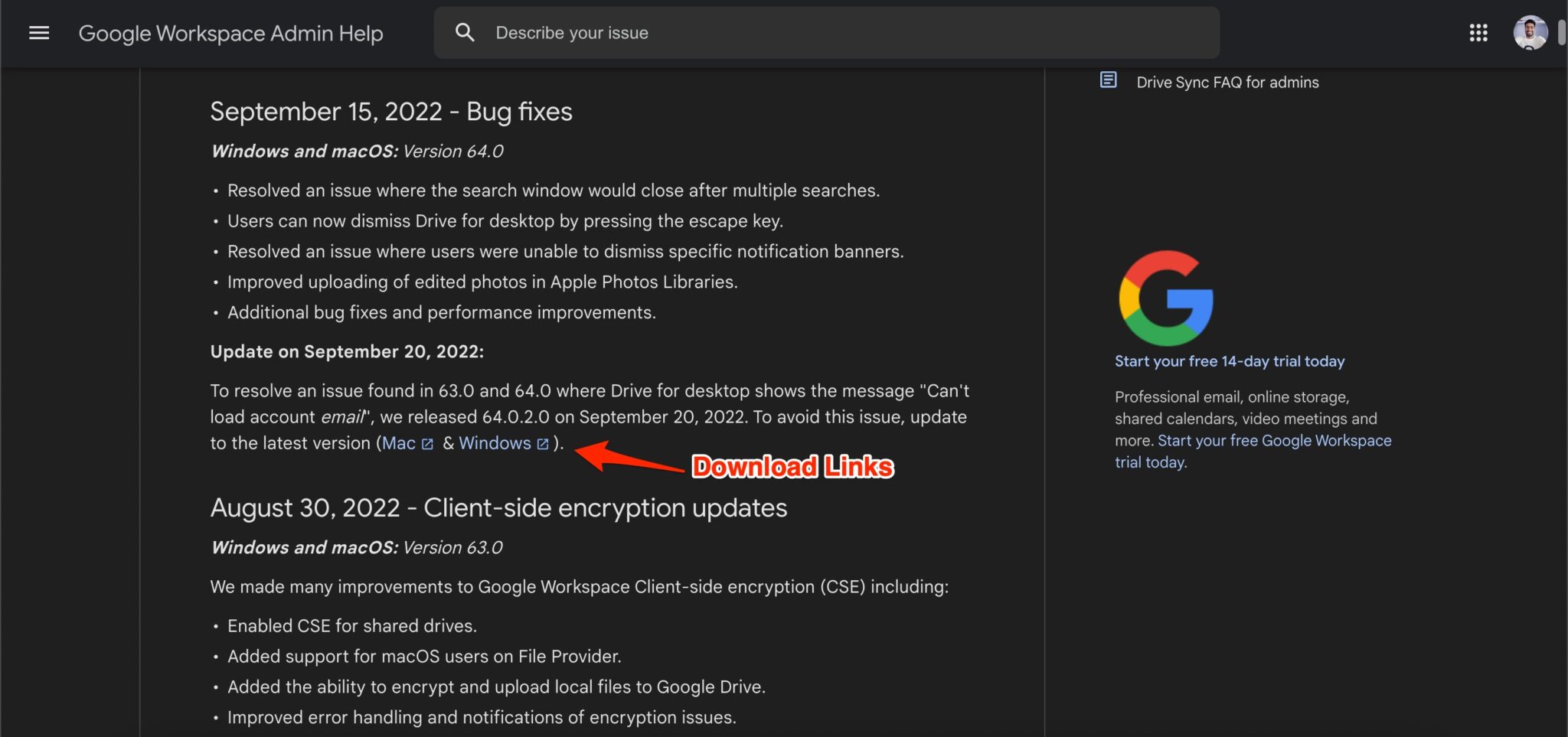Open the navigation hamburger menu
This screenshot has height=737, width=1568.
point(38,32)
